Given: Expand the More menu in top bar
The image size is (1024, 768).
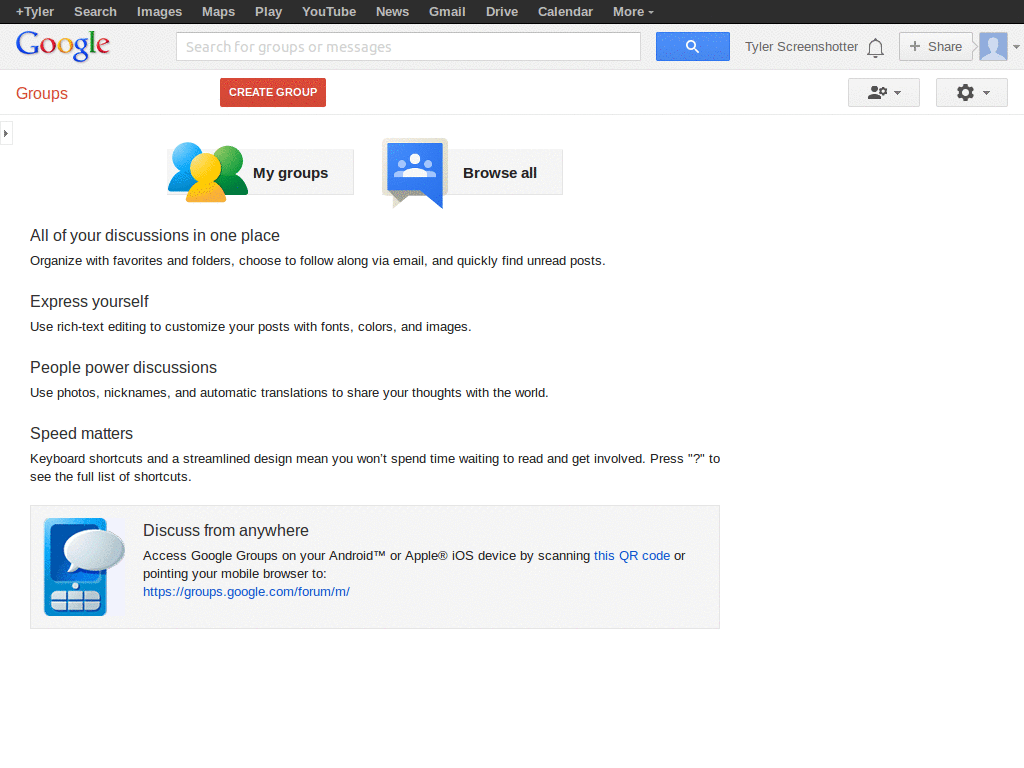Looking at the screenshot, I should point(633,12).
